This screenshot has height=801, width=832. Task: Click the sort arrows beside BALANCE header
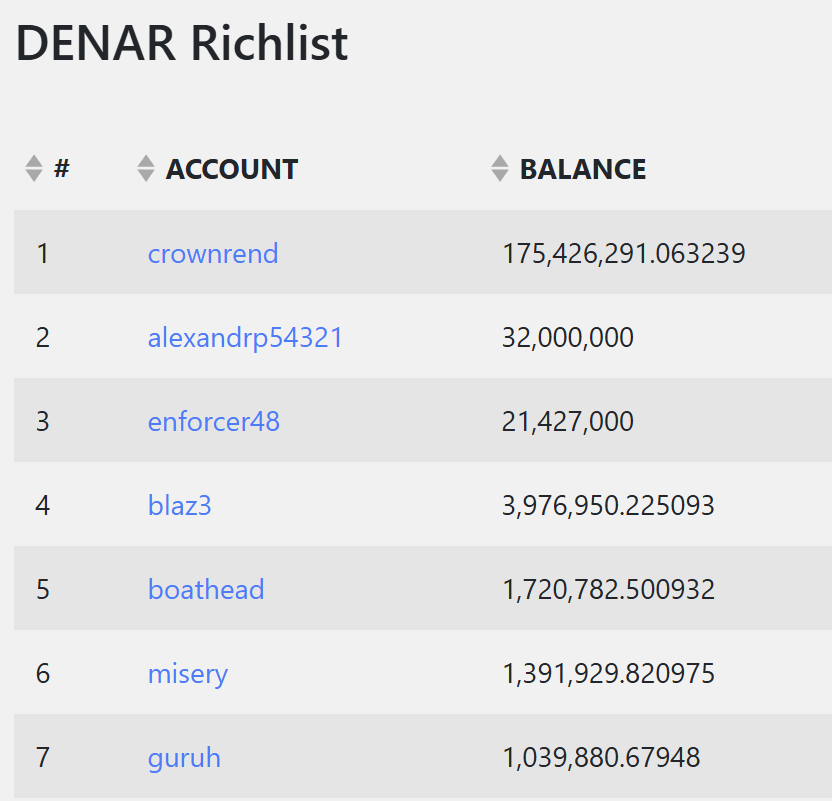pyautogui.click(x=499, y=168)
